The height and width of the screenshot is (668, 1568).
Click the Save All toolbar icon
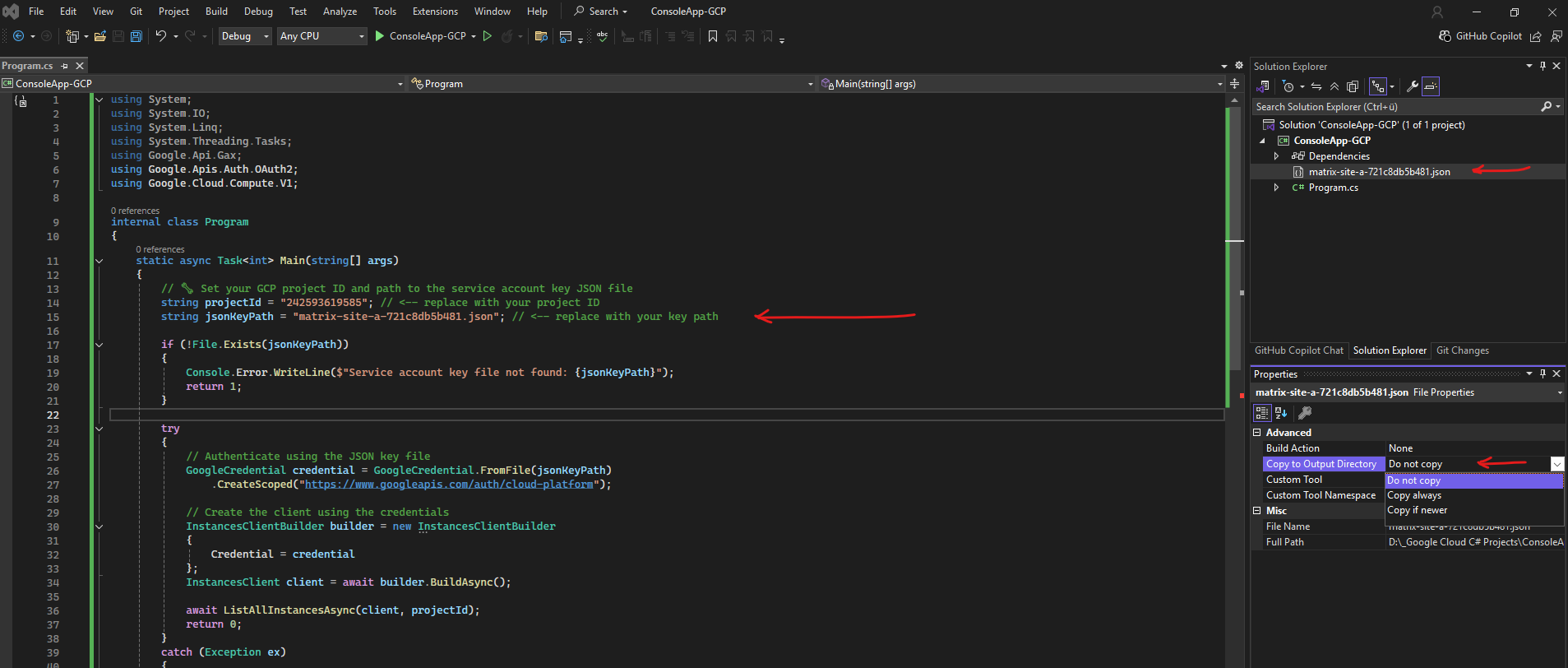(136, 36)
